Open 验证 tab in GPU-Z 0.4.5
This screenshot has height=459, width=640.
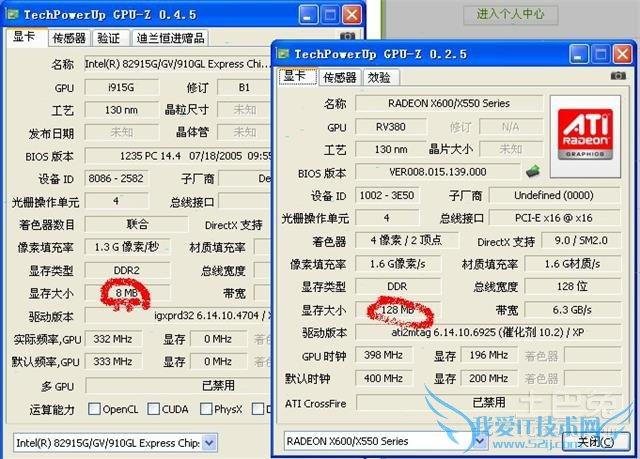pos(109,38)
